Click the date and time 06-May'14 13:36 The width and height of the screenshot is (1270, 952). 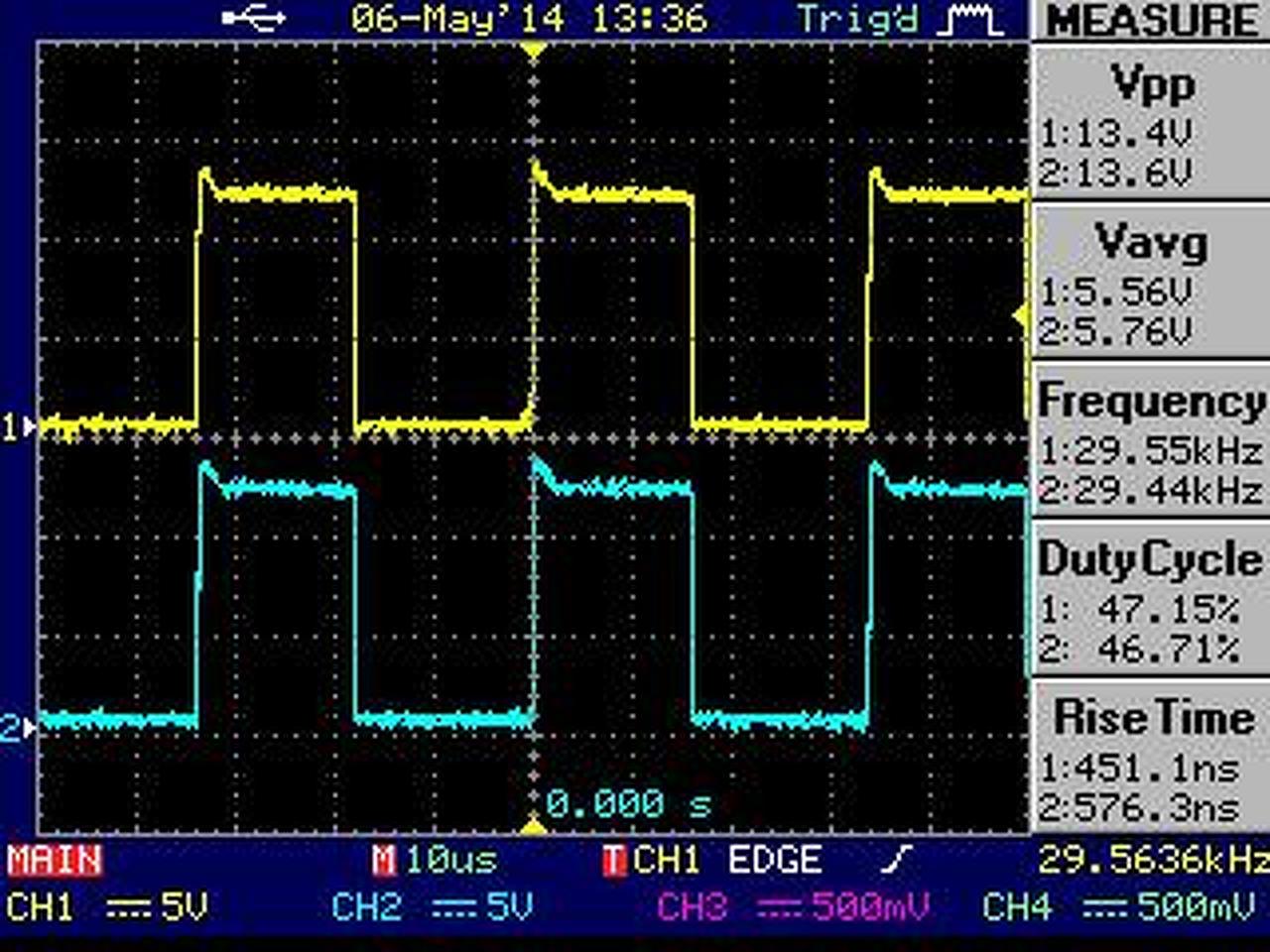coord(530,19)
